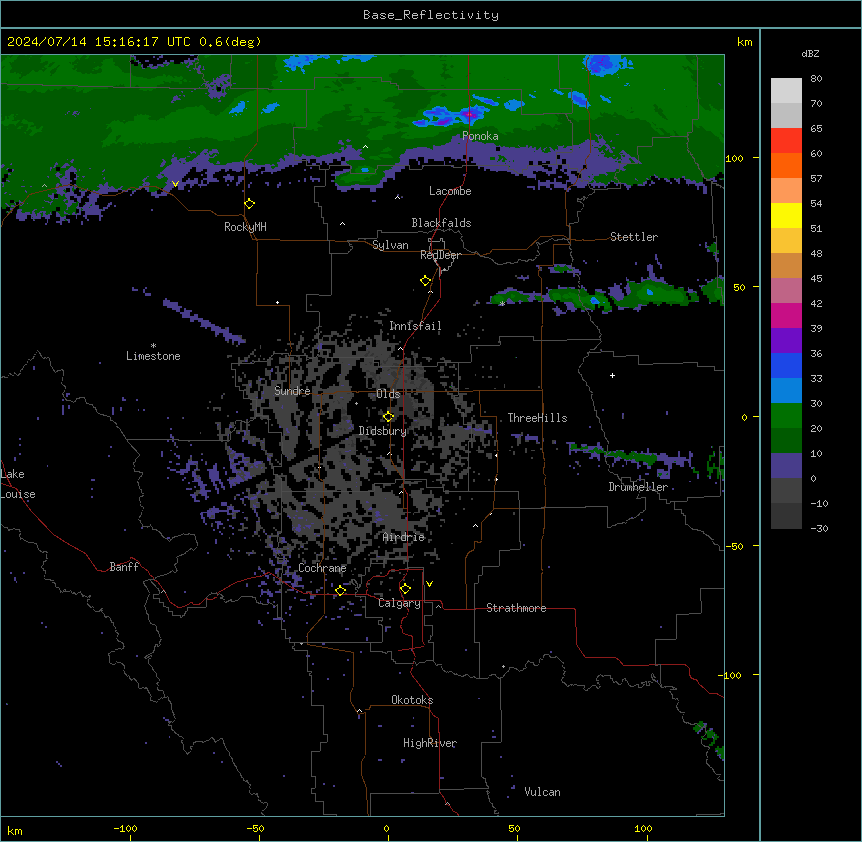Click the Lacombe city label
The width and height of the screenshot is (862, 842).
[450, 191]
